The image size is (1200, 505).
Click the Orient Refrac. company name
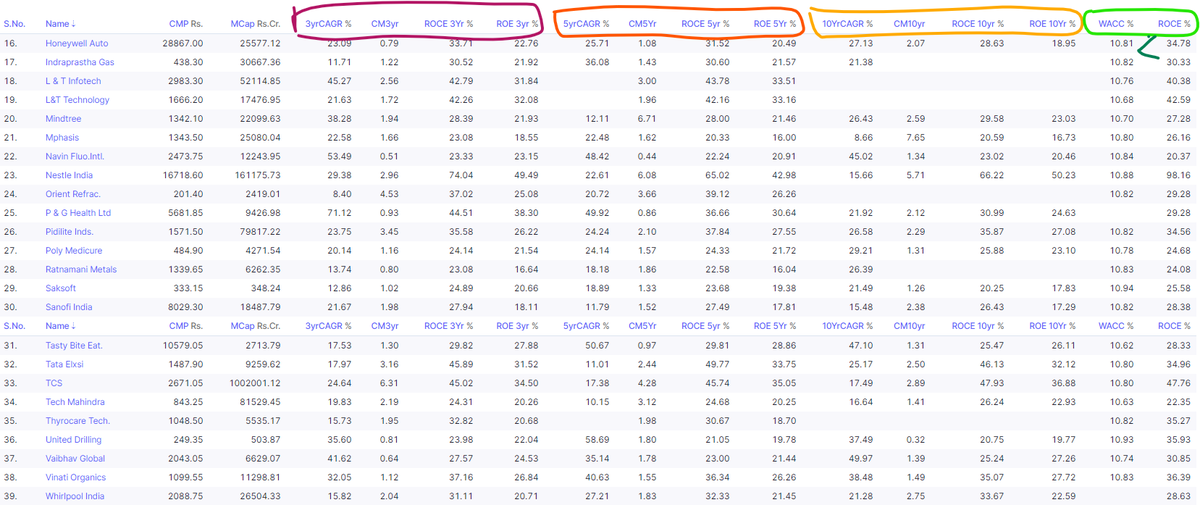coord(73,194)
